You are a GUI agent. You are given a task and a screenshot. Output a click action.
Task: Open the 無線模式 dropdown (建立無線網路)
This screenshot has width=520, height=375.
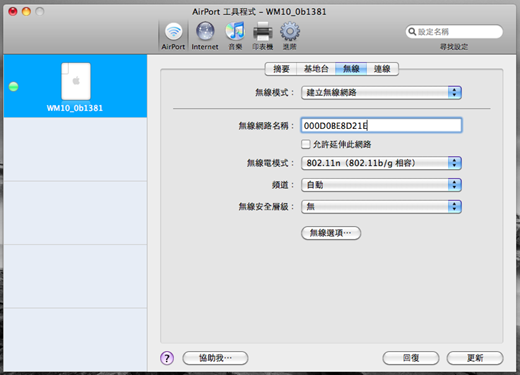[x=381, y=93]
